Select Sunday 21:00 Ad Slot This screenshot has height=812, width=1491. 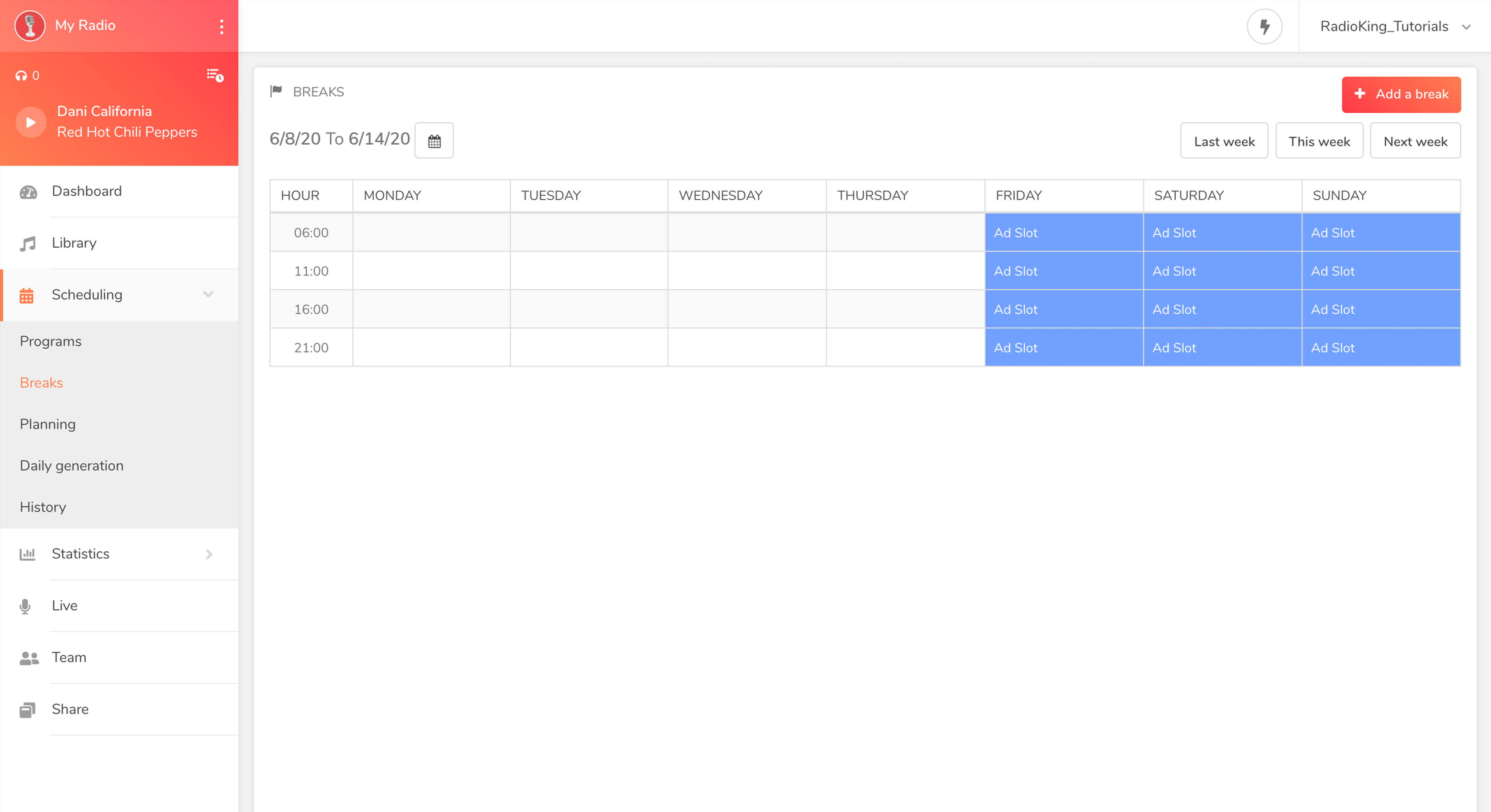click(1381, 347)
